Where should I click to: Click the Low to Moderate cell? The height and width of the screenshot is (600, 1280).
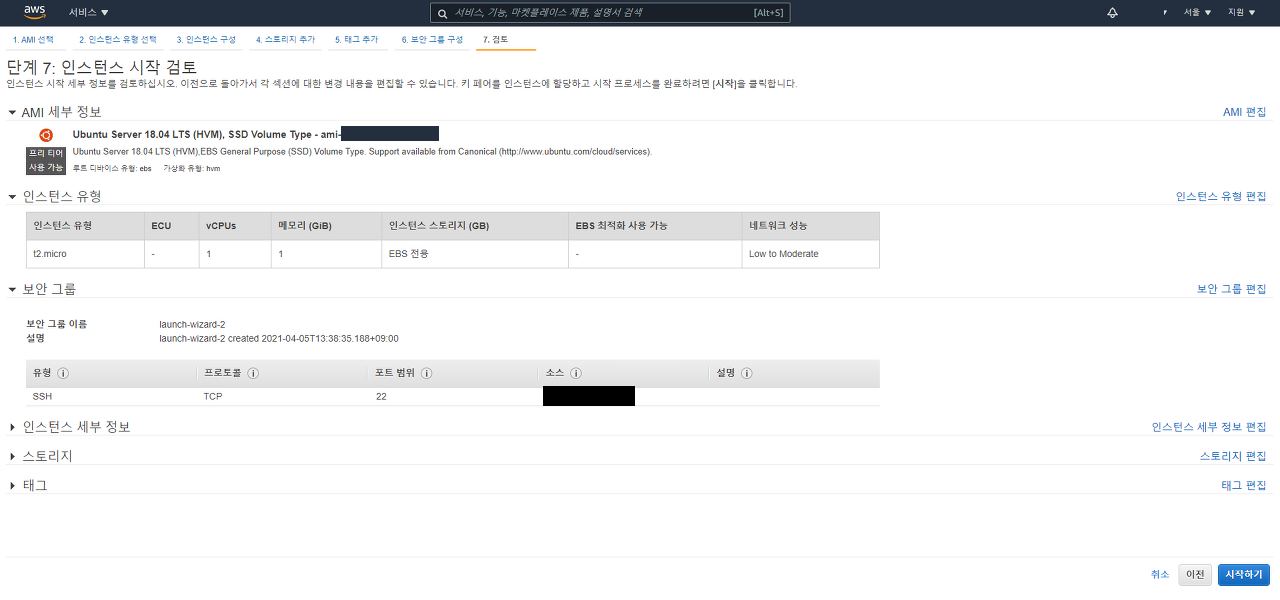(810, 254)
